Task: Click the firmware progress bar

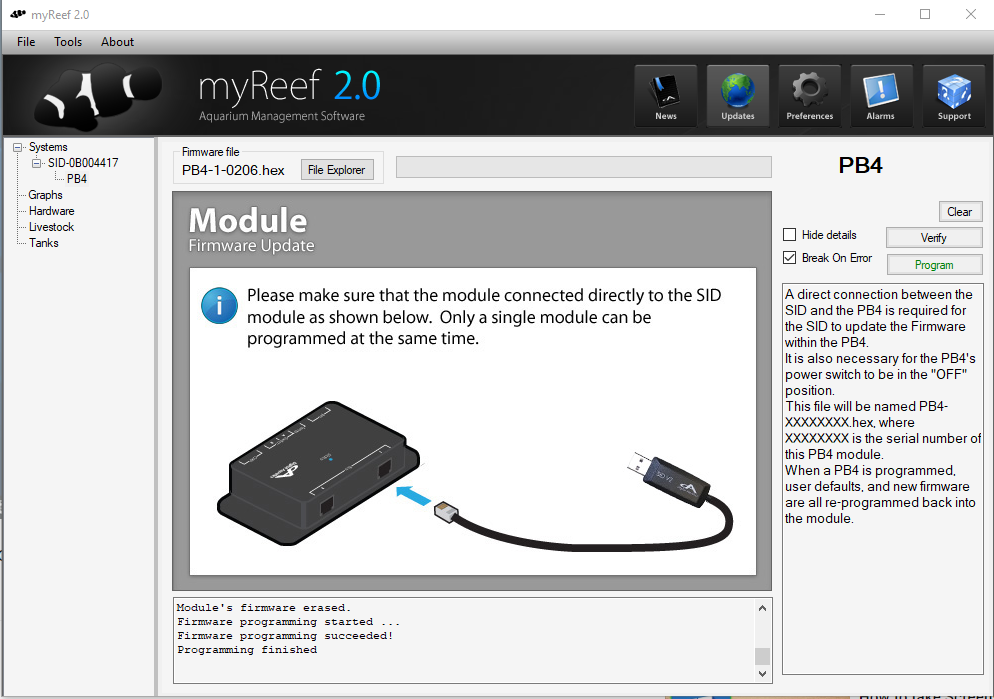Action: (x=583, y=167)
